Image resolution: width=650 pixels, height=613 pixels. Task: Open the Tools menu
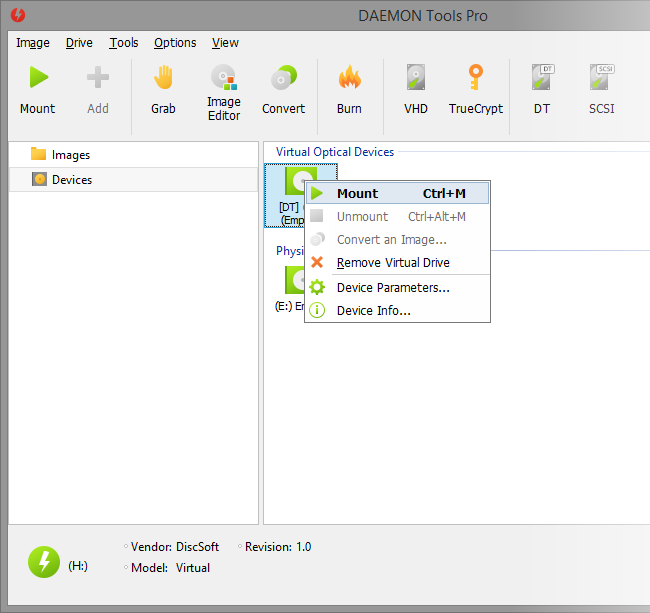tap(124, 43)
